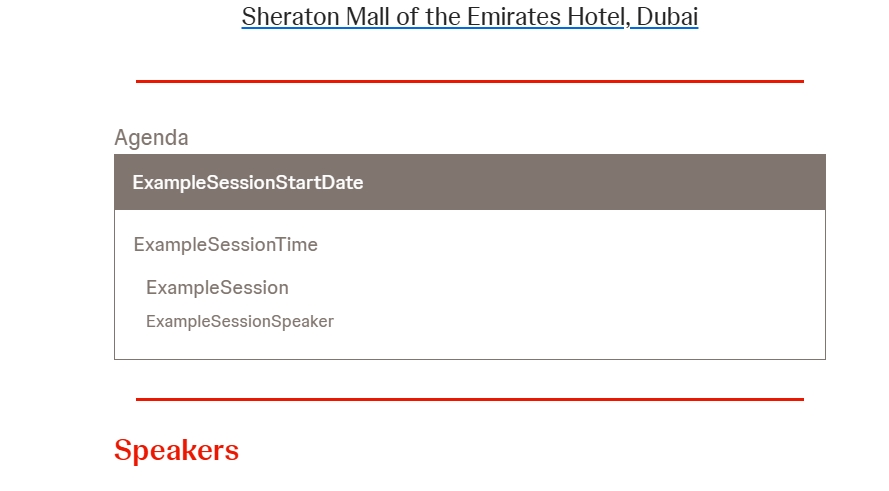Click the Agenda section heading
Image resolution: width=889 pixels, height=491 pixels.
click(151, 138)
